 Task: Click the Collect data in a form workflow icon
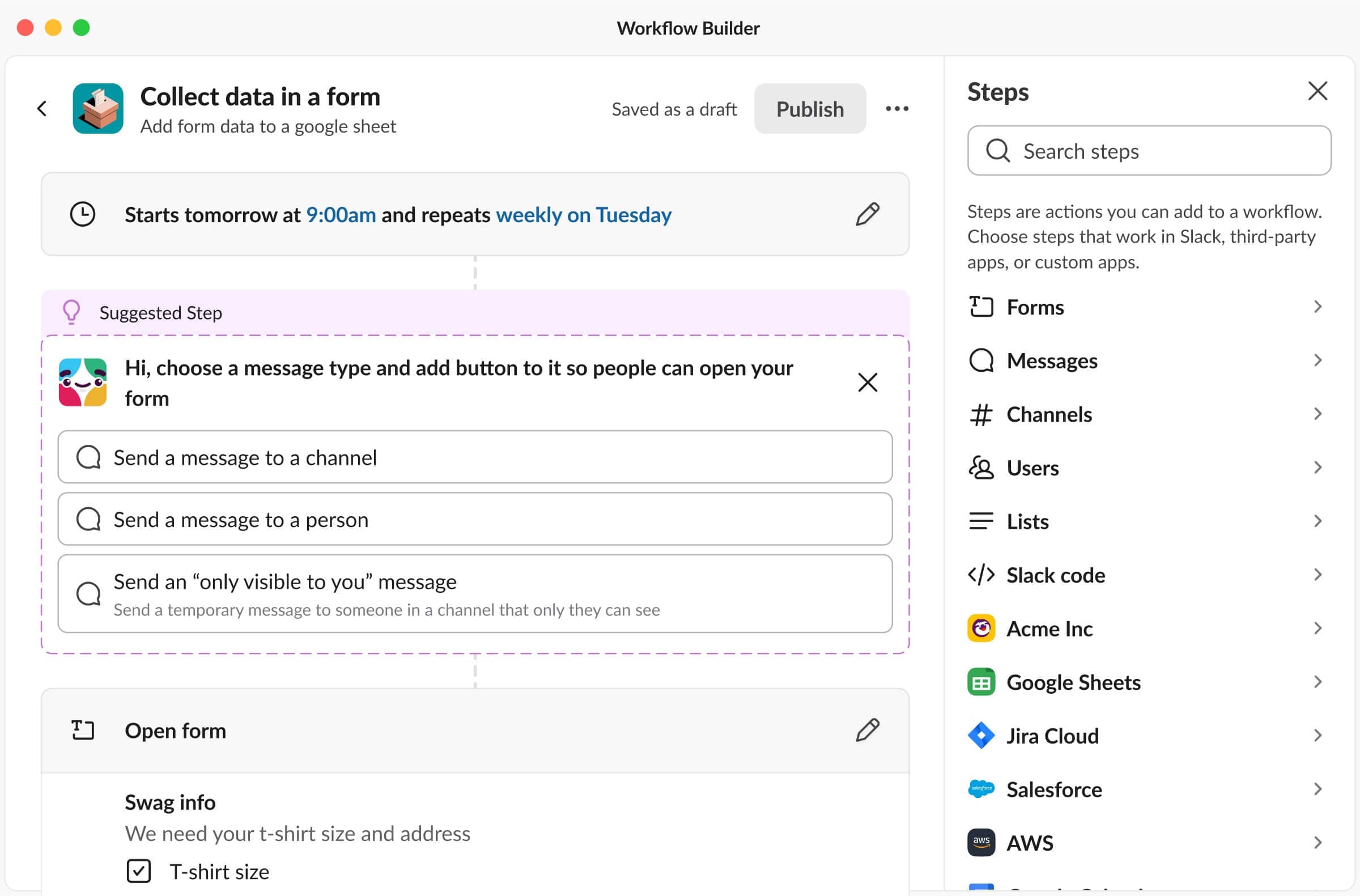(x=97, y=109)
